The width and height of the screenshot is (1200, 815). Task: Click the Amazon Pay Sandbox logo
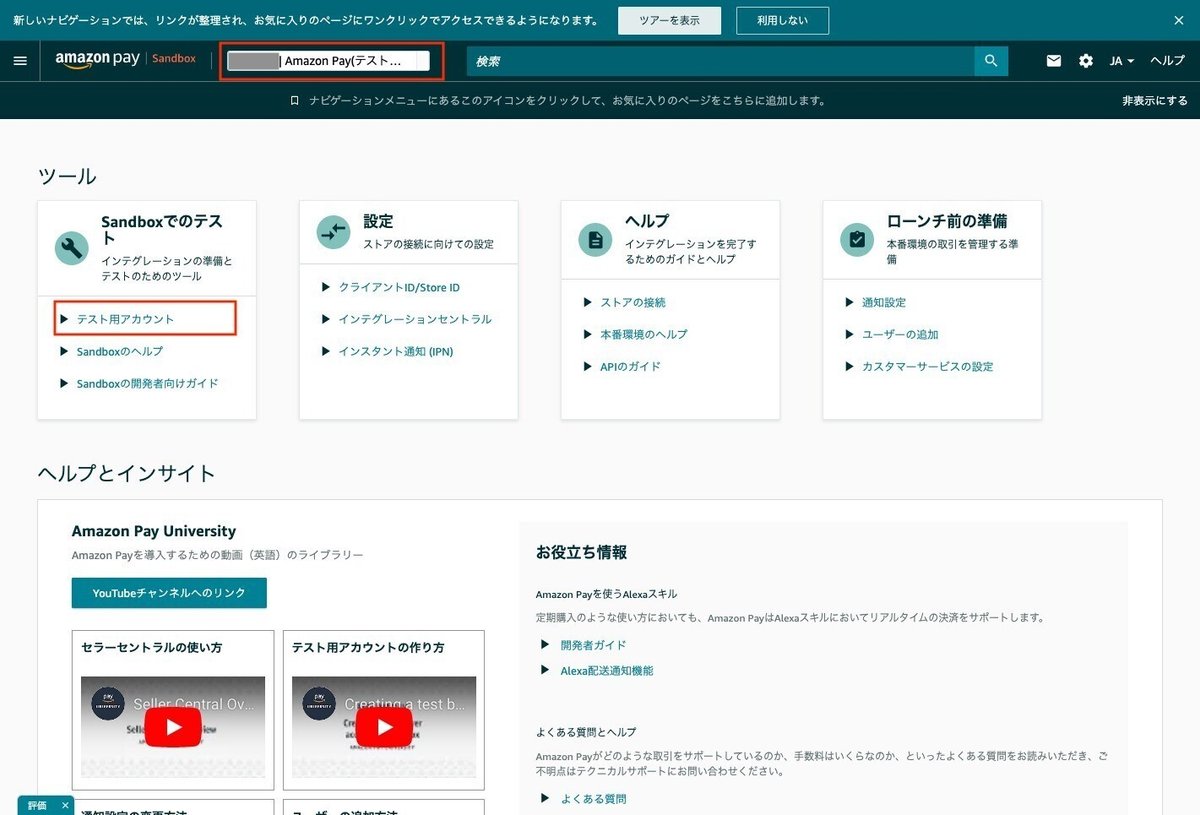(126, 60)
